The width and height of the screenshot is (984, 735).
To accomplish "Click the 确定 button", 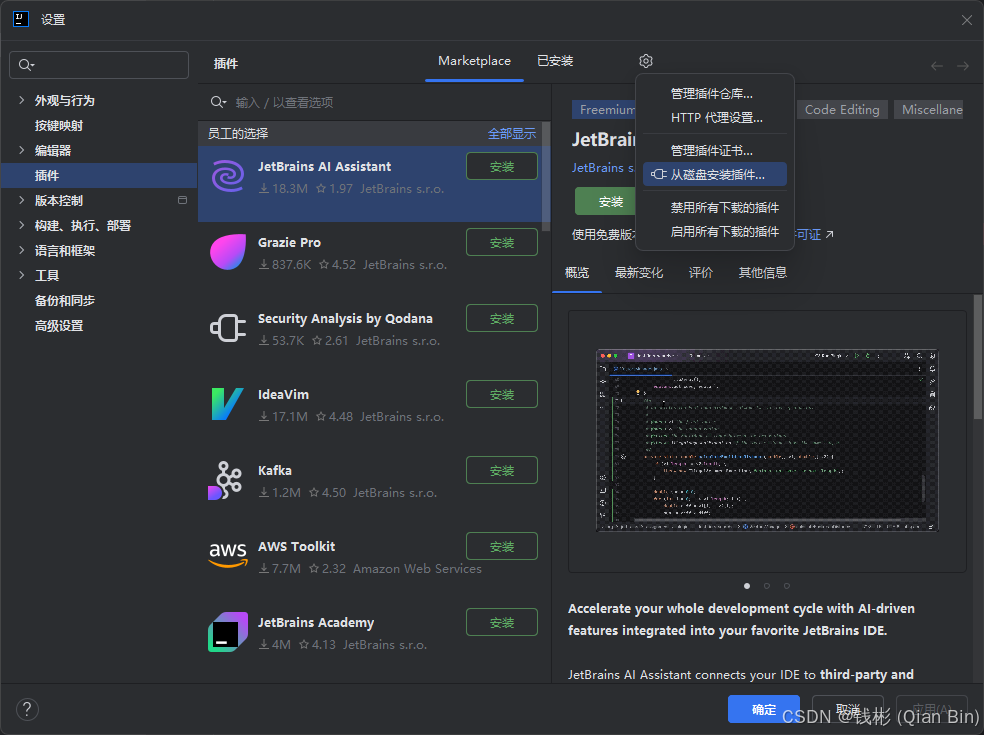I will [764, 709].
